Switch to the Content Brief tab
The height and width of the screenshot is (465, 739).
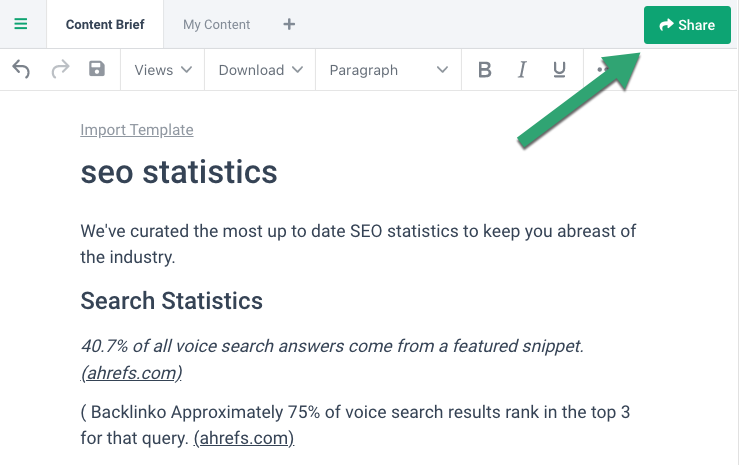coord(105,24)
